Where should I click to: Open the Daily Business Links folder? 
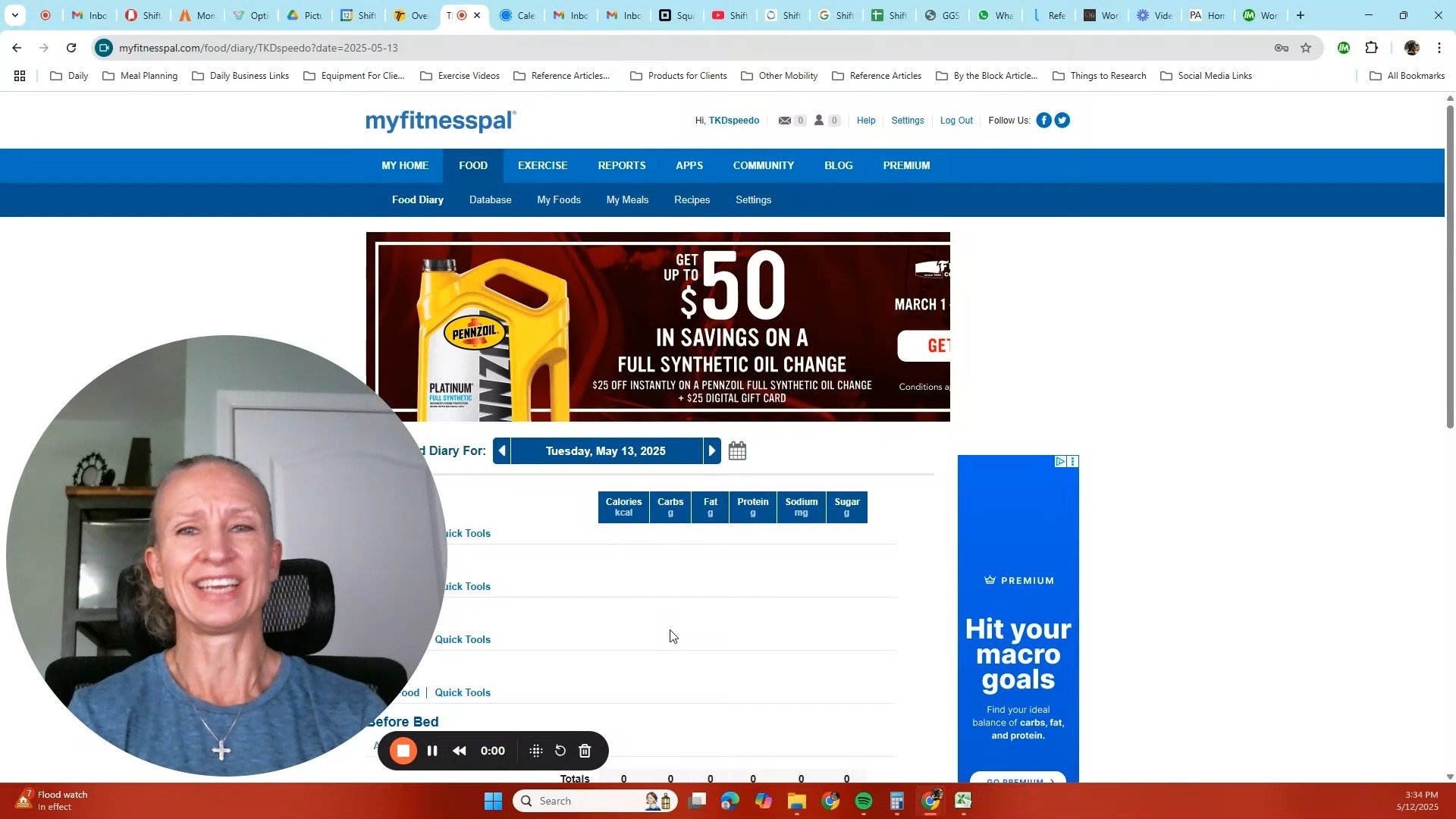pos(240,76)
